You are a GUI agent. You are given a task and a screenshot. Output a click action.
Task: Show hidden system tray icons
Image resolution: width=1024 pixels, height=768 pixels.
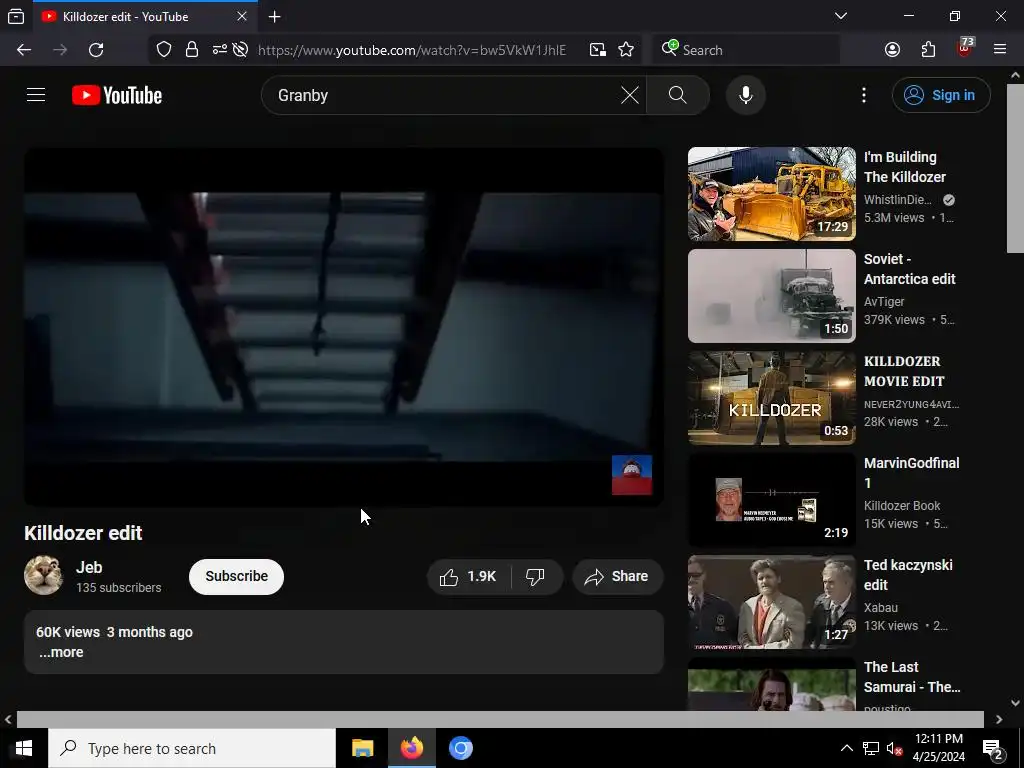[846, 748]
